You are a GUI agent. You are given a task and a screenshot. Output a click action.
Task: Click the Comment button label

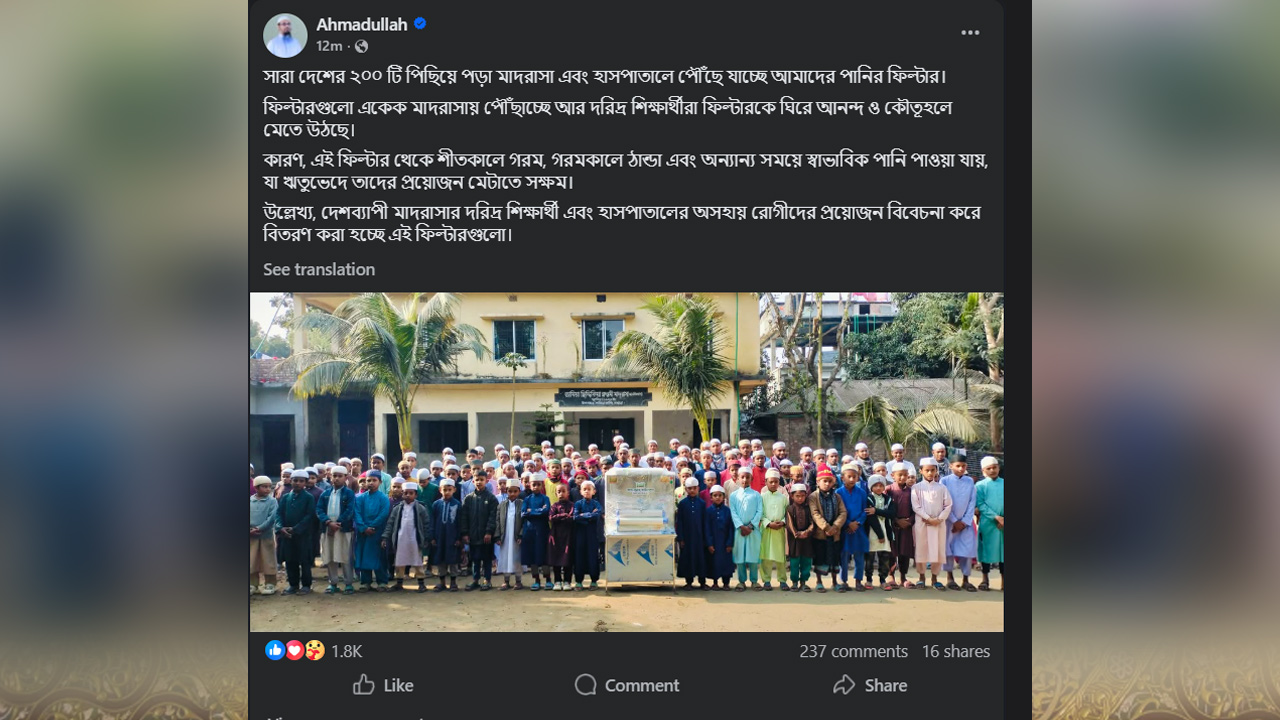[x=642, y=685]
